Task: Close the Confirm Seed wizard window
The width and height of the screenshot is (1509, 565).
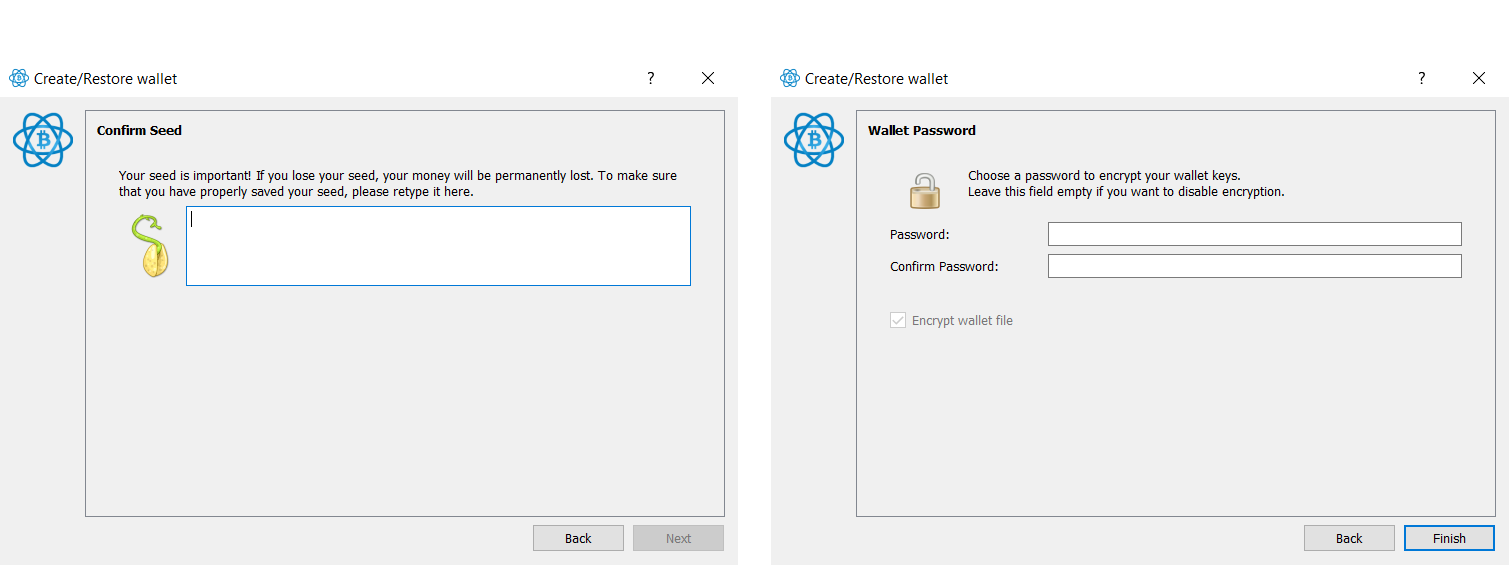Action: 708,78
